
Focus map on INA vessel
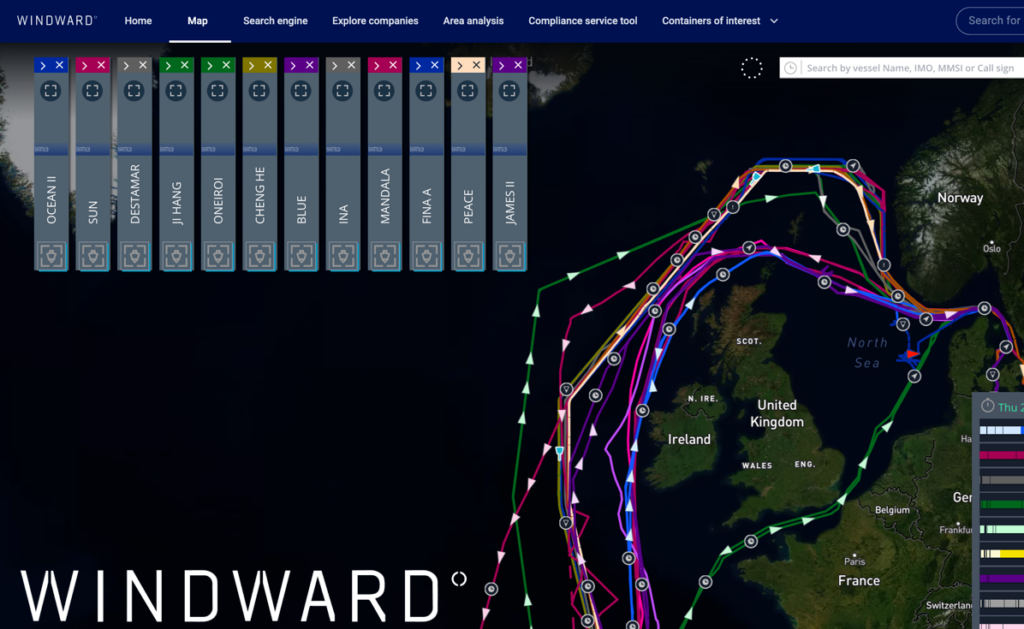pos(343,91)
